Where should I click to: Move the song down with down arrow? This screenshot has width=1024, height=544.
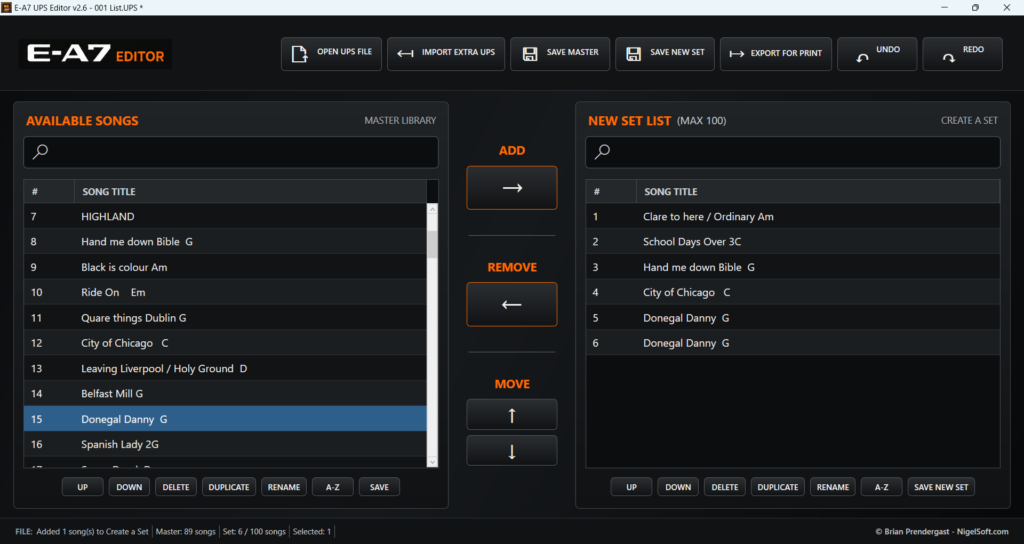[512, 451]
